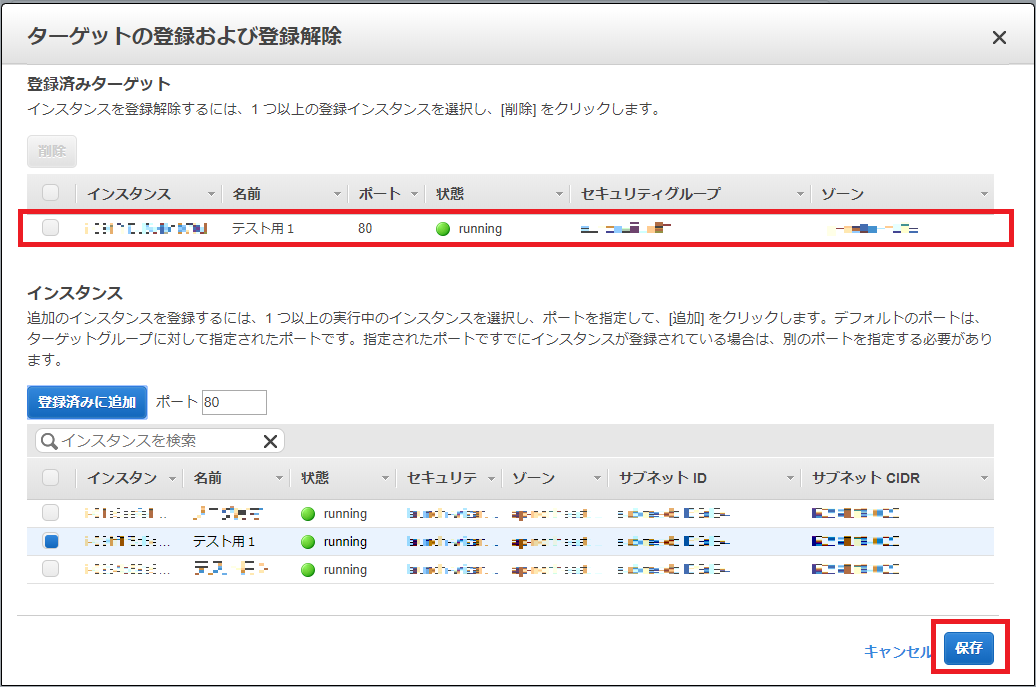Click the 状態 column header in instances table
This screenshot has width=1036, height=687.
click(316, 478)
